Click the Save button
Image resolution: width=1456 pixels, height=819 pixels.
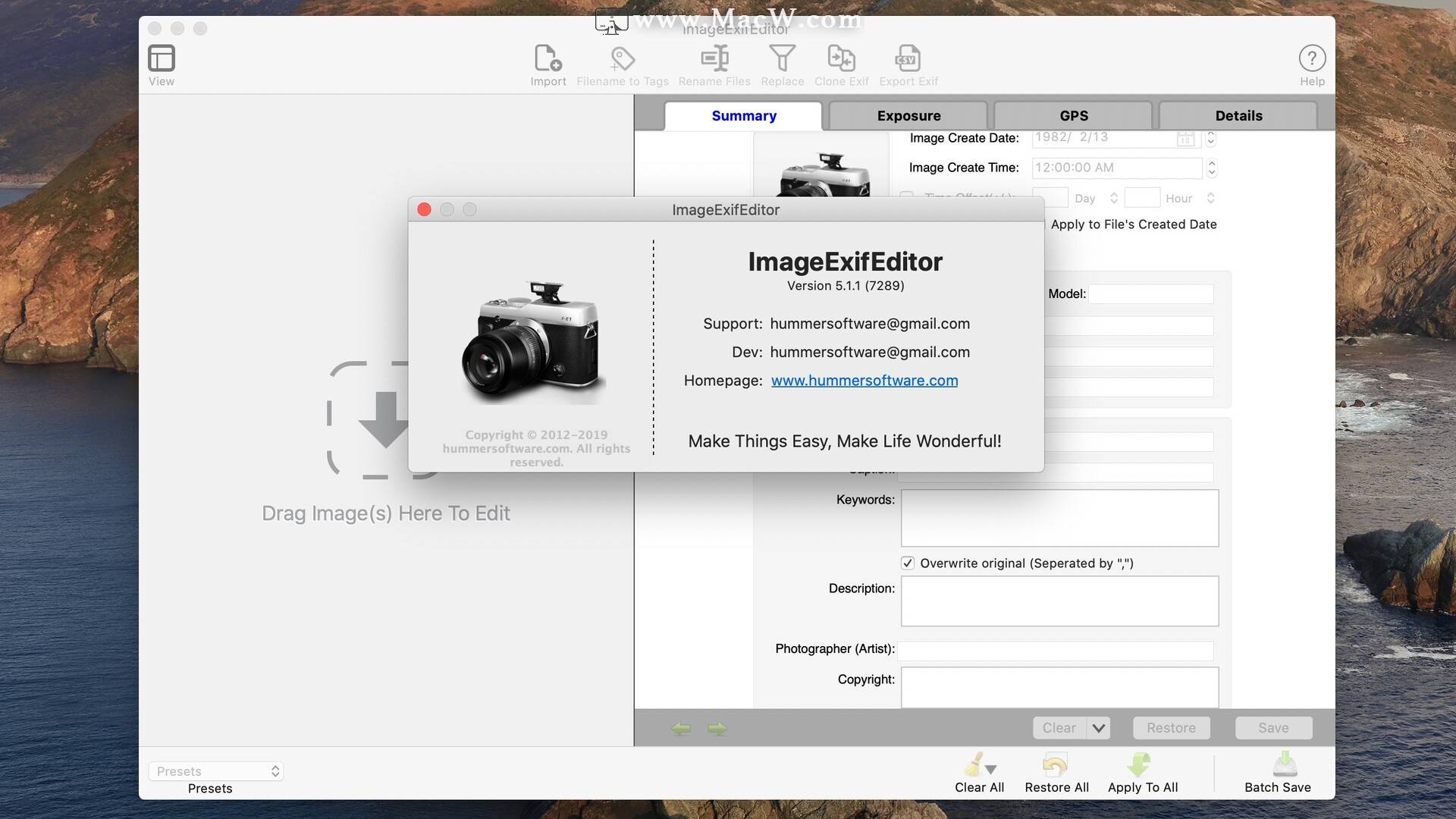point(1273,728)
